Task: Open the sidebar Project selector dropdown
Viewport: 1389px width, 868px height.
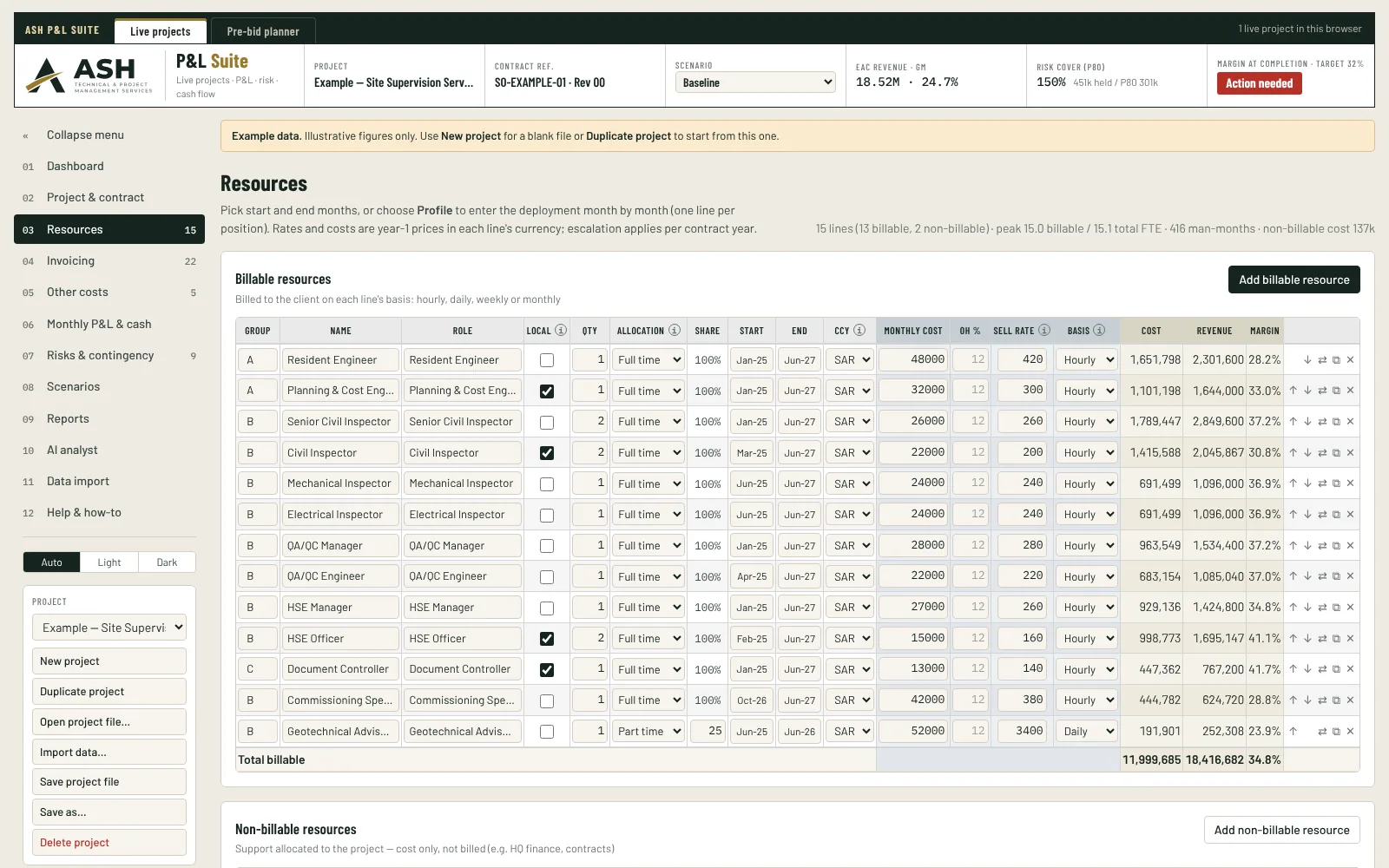Action: tap(109, 628)
